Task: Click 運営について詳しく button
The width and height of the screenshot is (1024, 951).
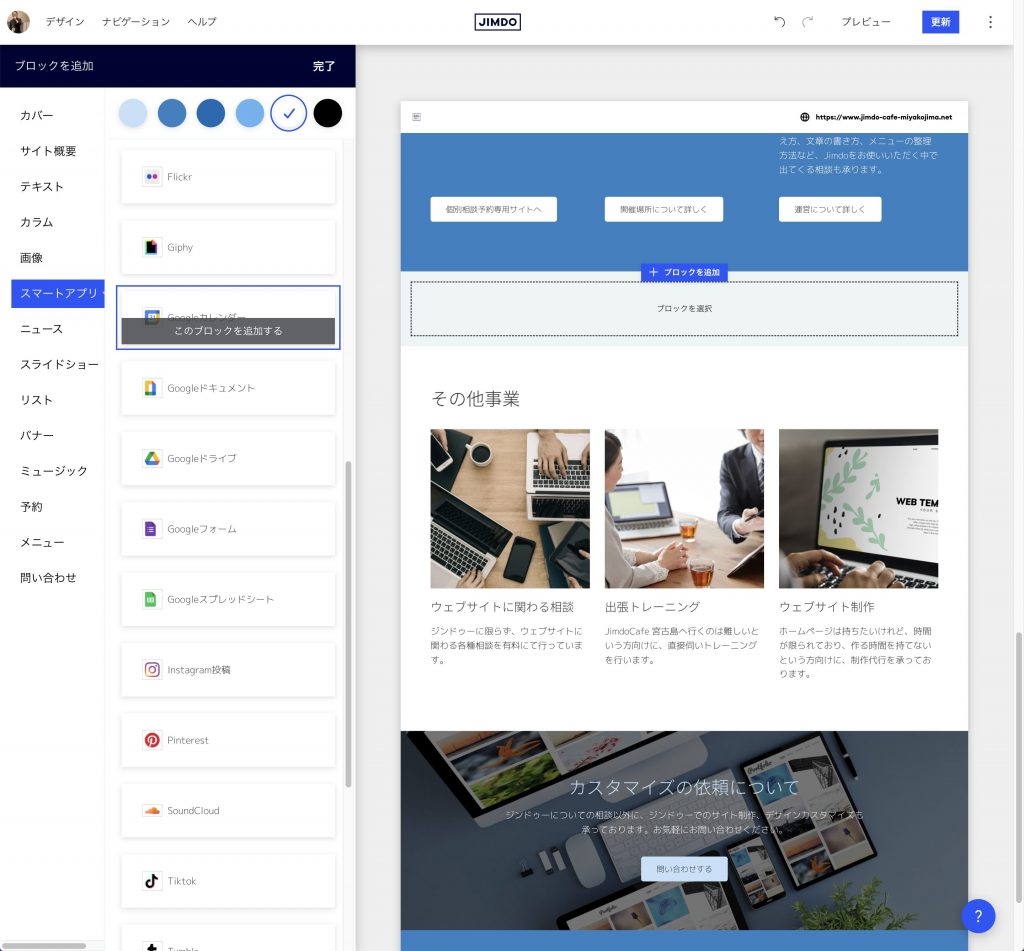Action: coord(830,209)
